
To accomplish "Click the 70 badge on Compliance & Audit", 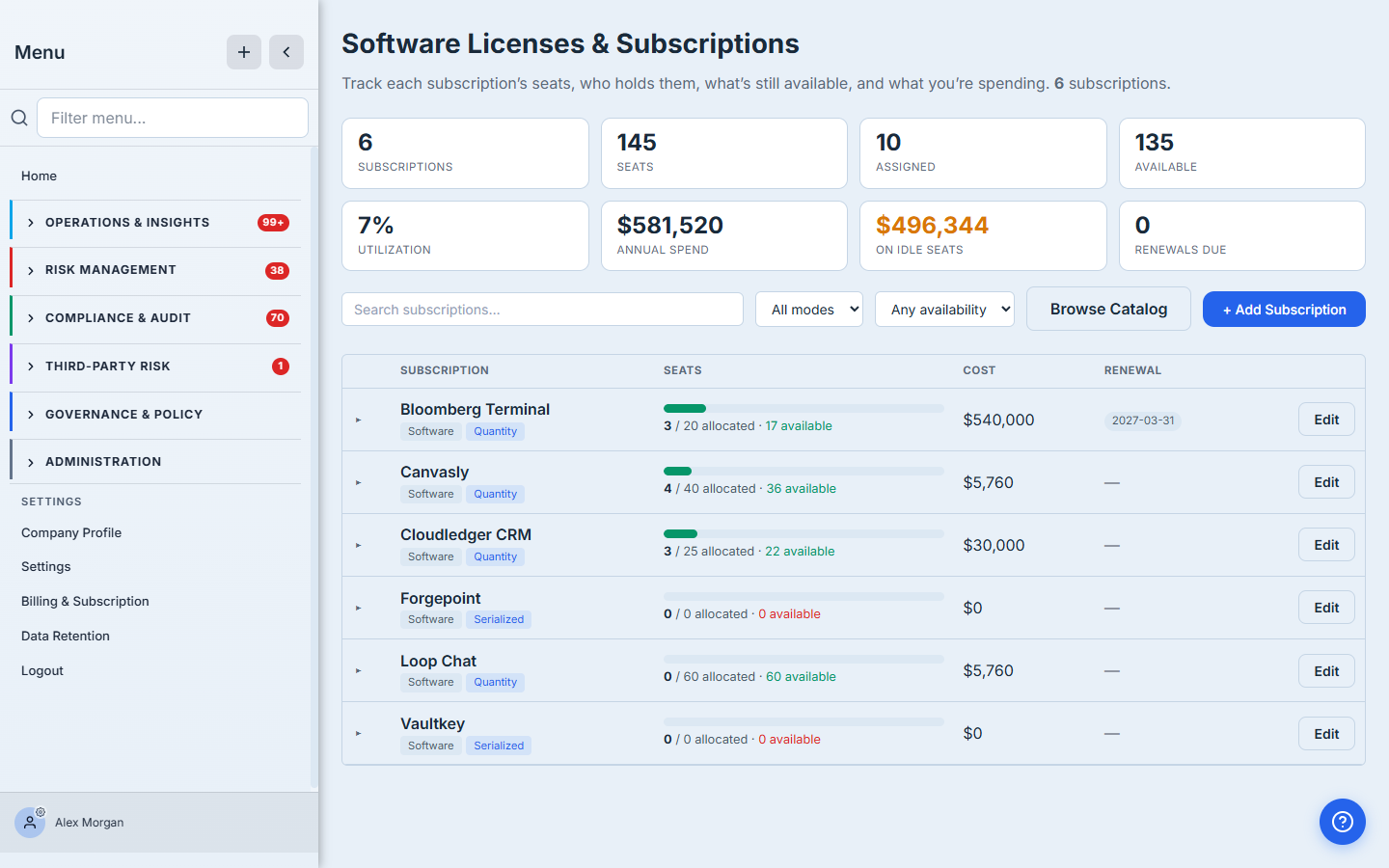I will (x=278, y=318).
